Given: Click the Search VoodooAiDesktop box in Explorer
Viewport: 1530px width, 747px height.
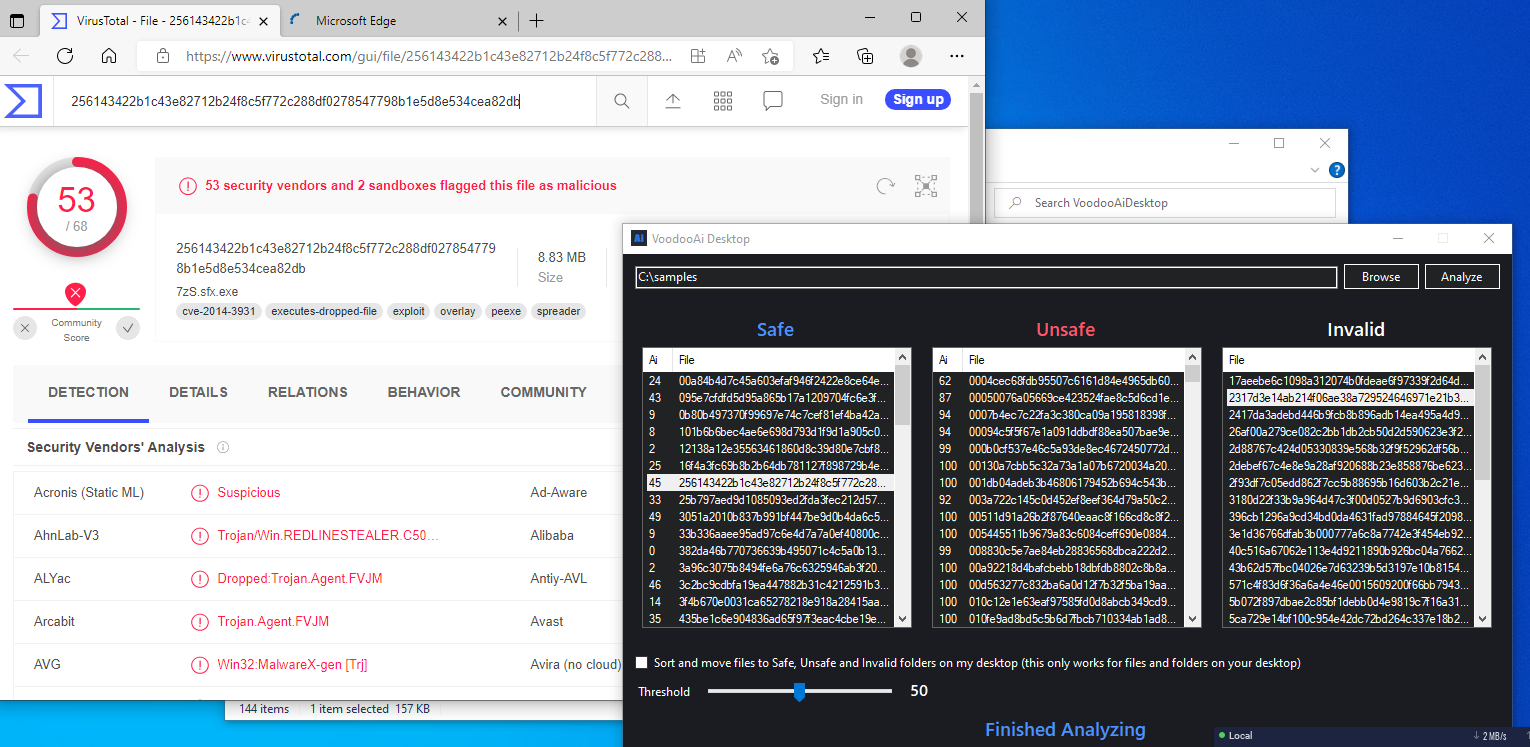Looking at the screenshot, I should (1165, 203).
